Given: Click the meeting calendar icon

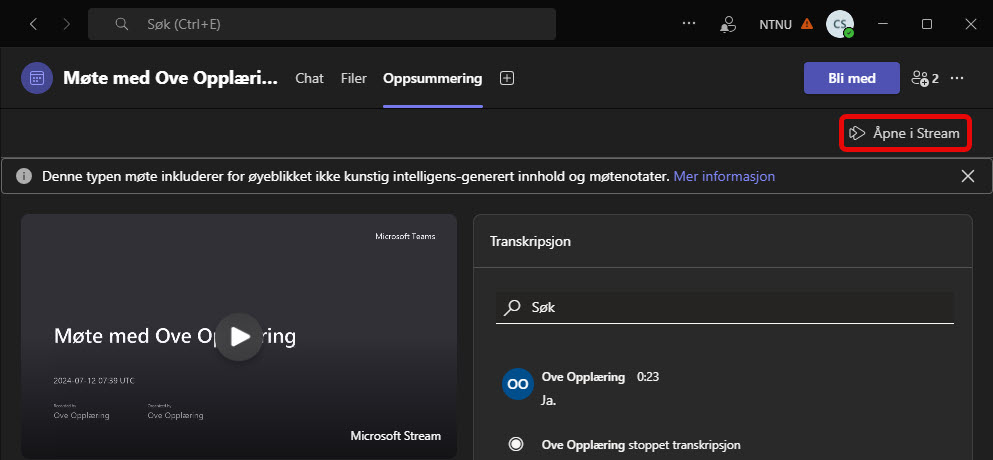Looking at the screenshot, I should (37, 79).
